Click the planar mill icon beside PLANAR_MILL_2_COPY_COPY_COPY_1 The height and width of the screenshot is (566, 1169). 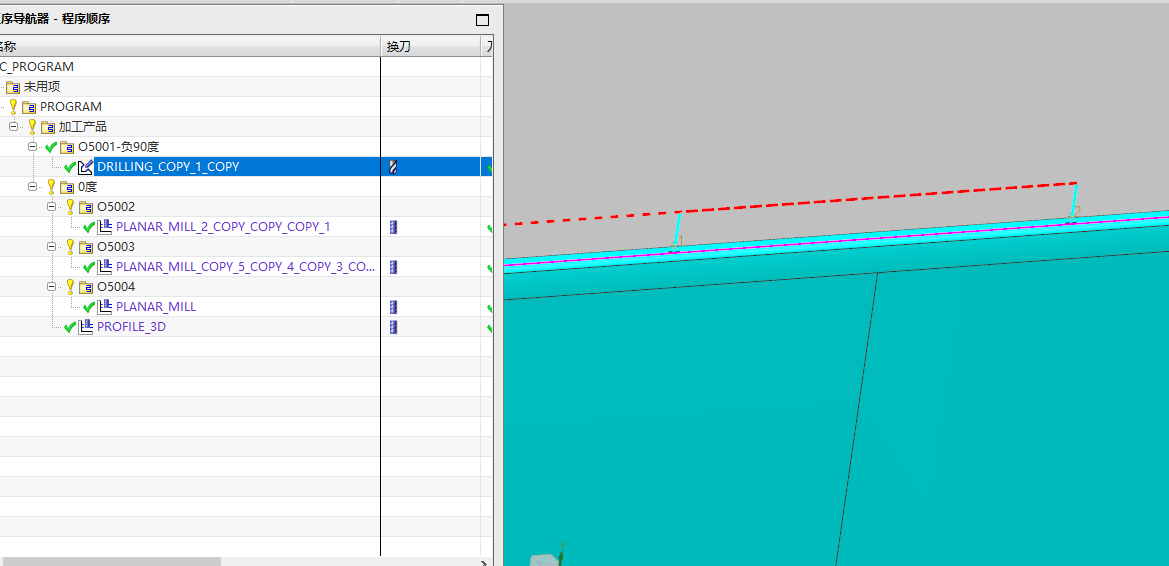click(105, 227)
